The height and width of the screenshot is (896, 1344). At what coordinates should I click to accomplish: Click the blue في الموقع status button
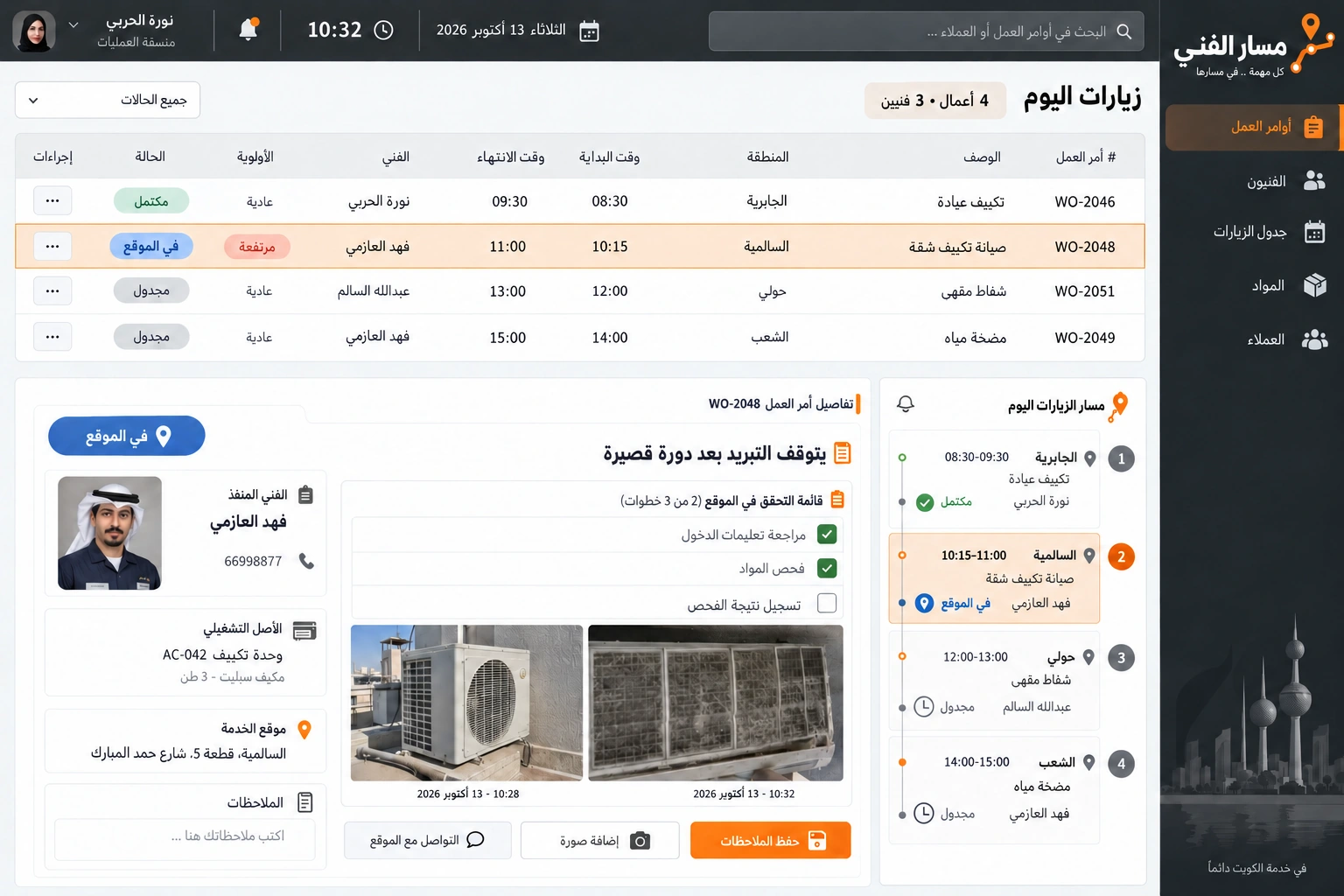point(127,436)
